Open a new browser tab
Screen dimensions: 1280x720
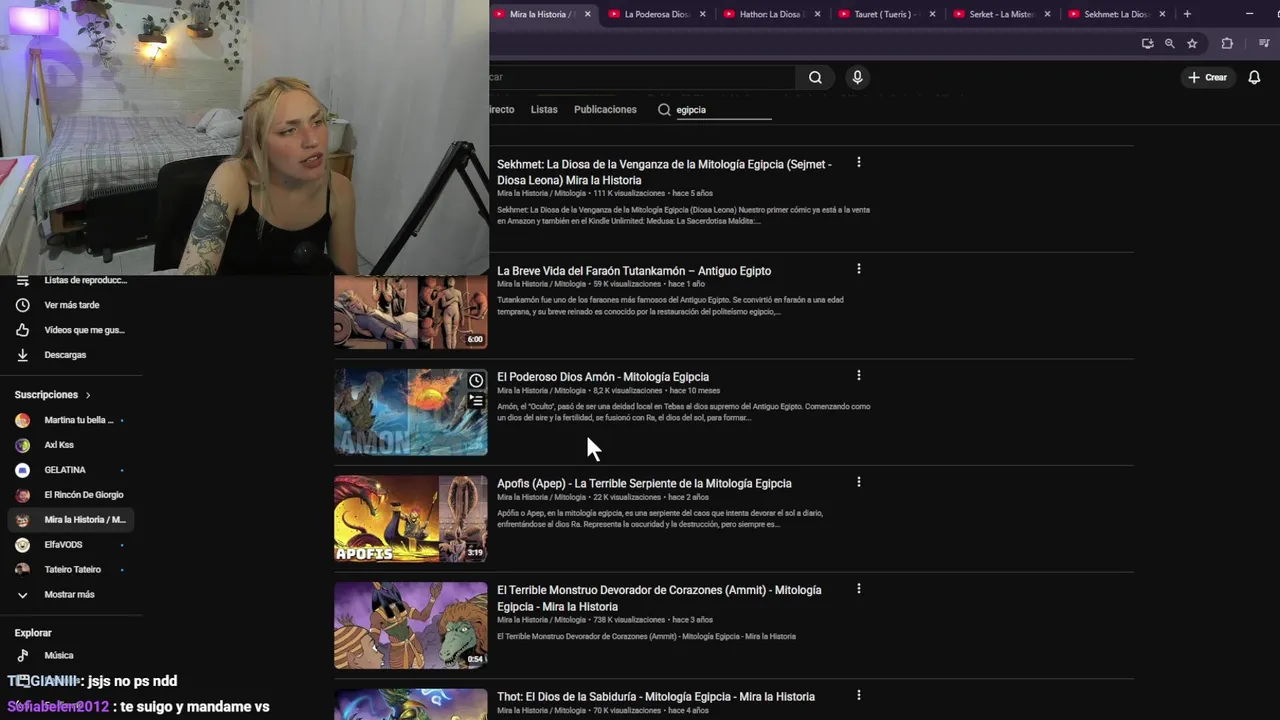[x=1187, y=14]
